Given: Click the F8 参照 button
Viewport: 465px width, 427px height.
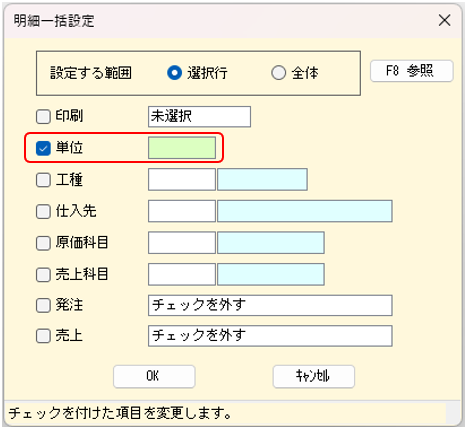Looking at the screenshot, I should click(x=412, y=71).
